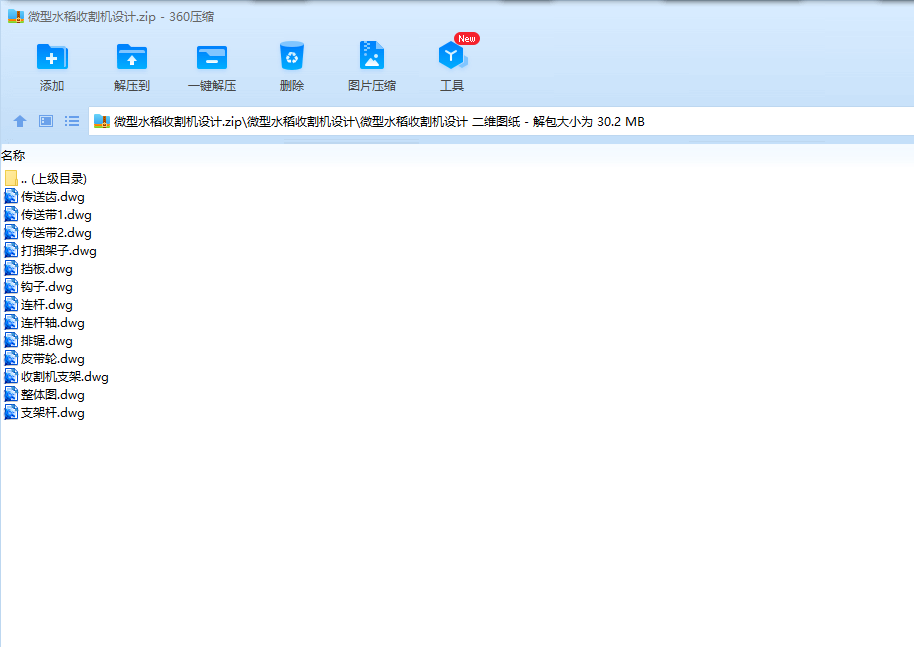The height and width of the screenshot is (647, 914).
Task: Open the 图片压缩 image compression tool
Action: (x=371, y=57)
